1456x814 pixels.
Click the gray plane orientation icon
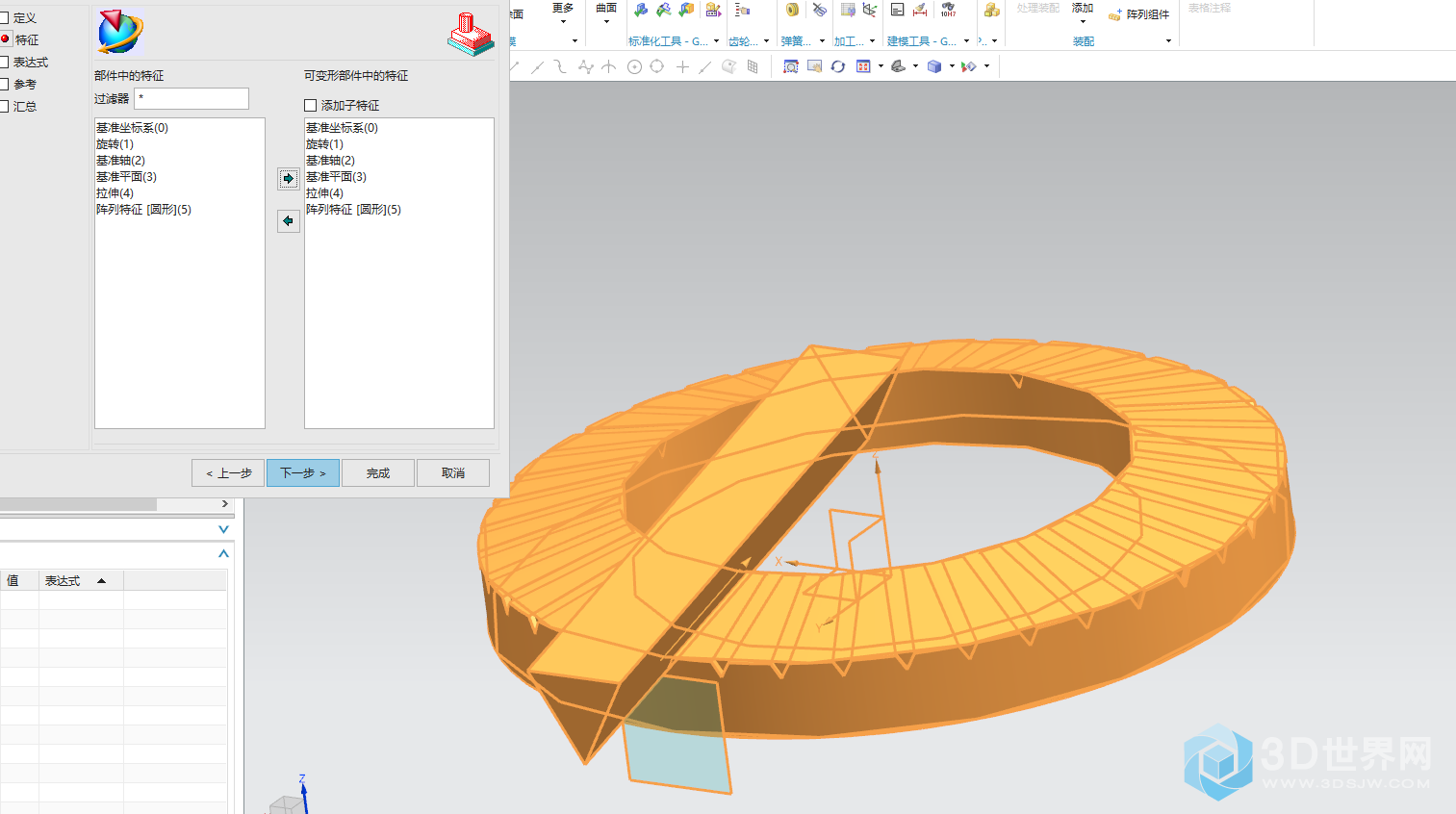(x=898, y=66)
